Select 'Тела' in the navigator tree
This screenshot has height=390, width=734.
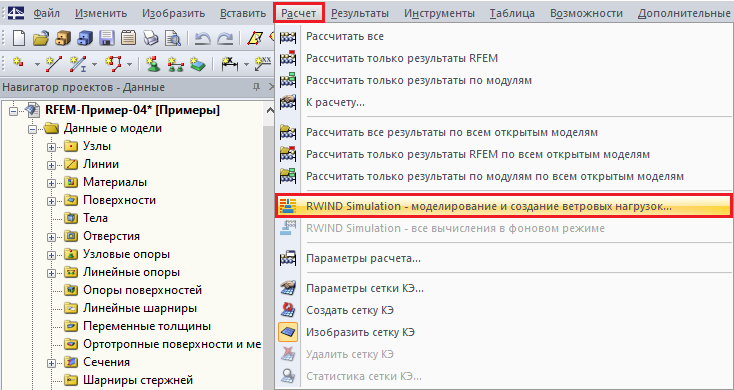coord(95,219)
